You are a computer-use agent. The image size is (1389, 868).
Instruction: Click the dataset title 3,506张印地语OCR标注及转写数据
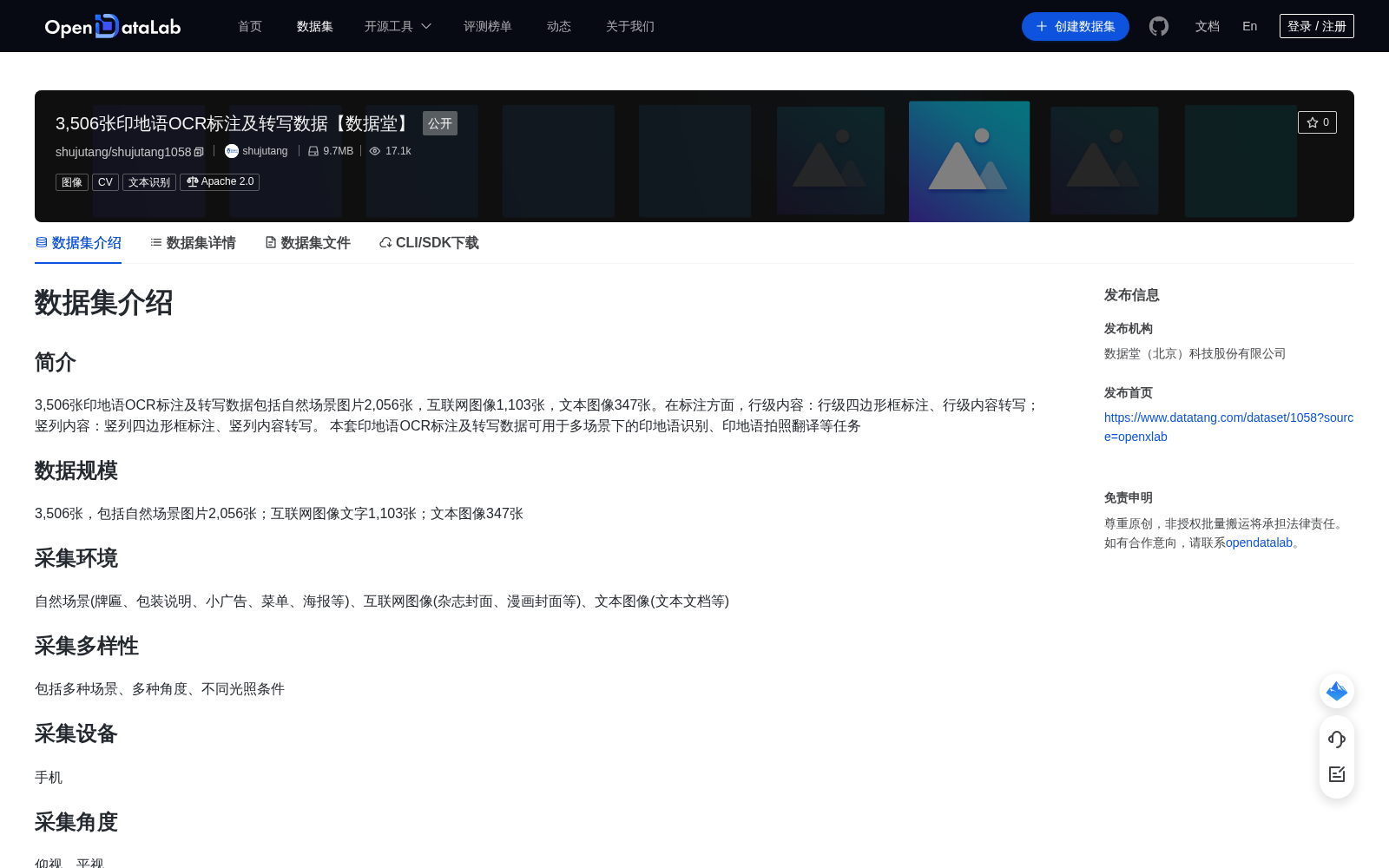[x=234, y=123]
